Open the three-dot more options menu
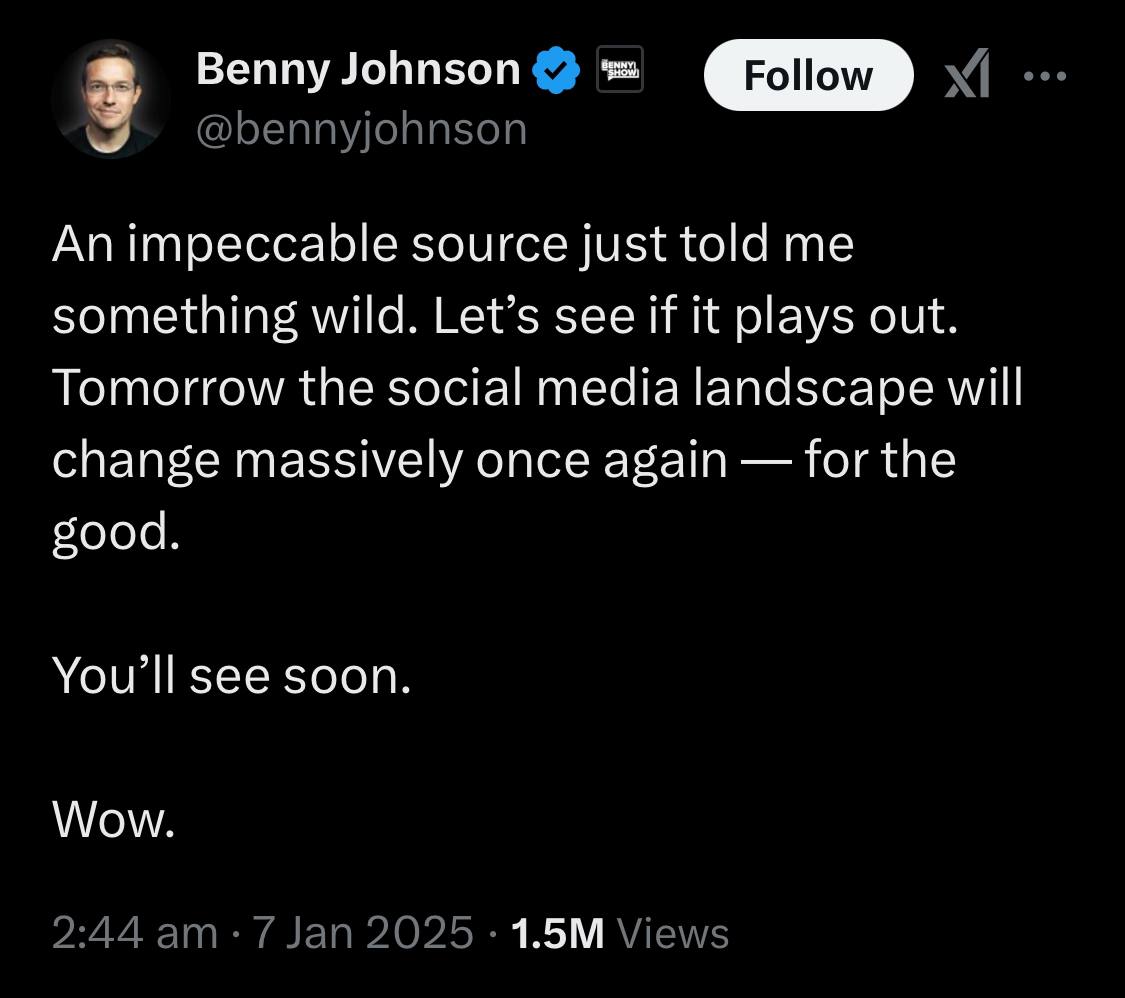The height and width of the screenshot is (998, 1125). (1047, 76)
